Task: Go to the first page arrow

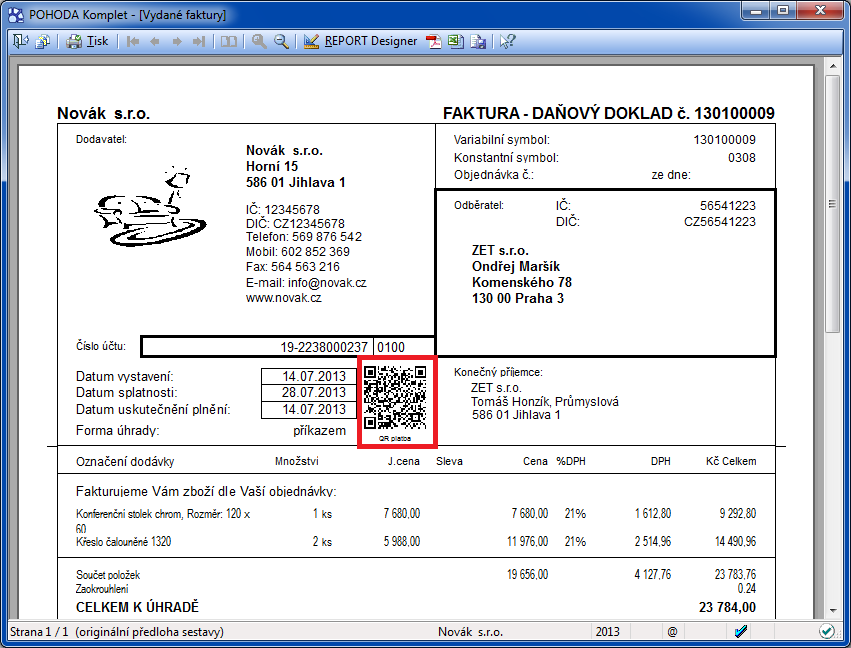Action: click(132, 41)
